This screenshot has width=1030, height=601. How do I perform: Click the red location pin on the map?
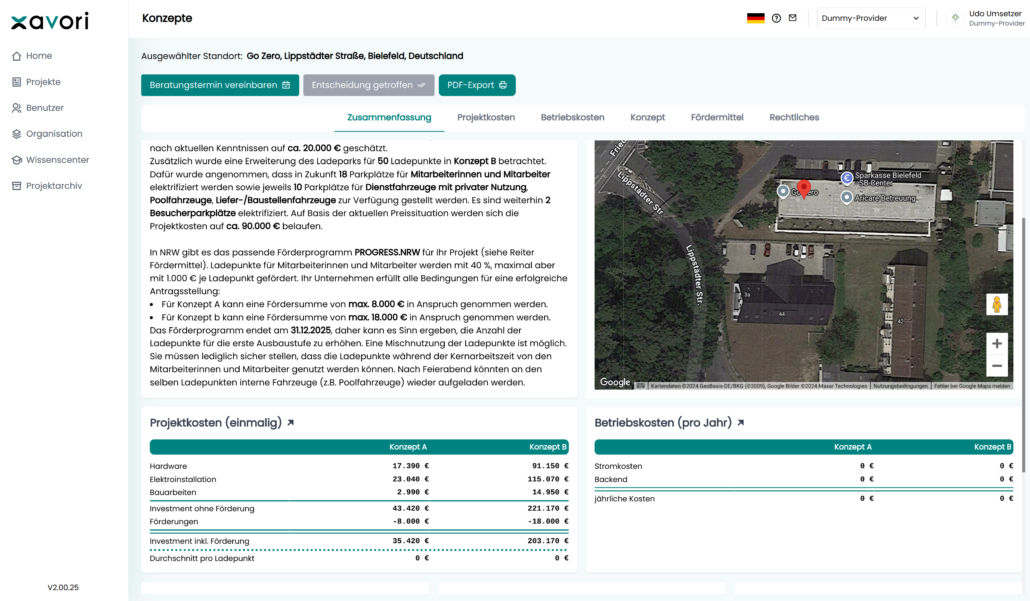[x=803, y=188]
